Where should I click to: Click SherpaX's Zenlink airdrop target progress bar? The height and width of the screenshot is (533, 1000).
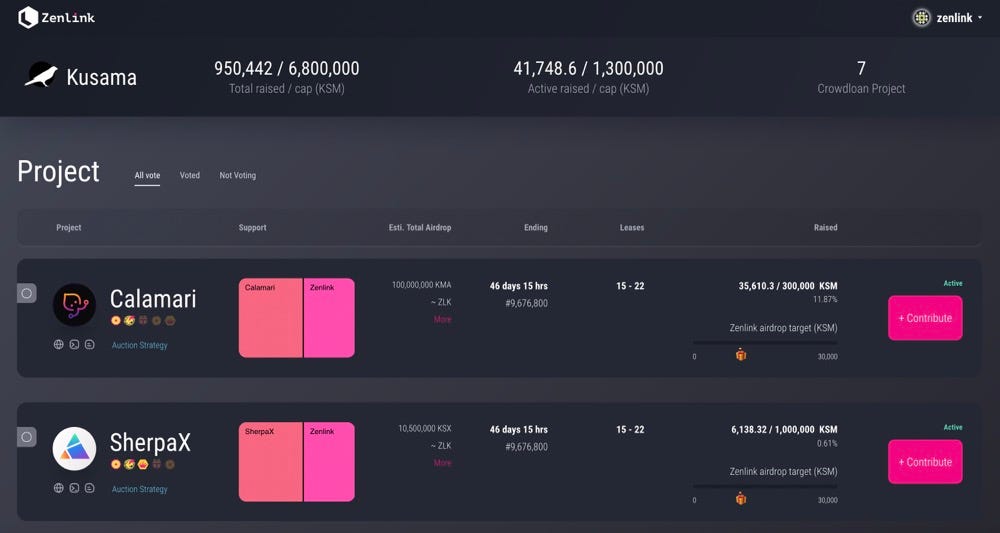point(766,487)
